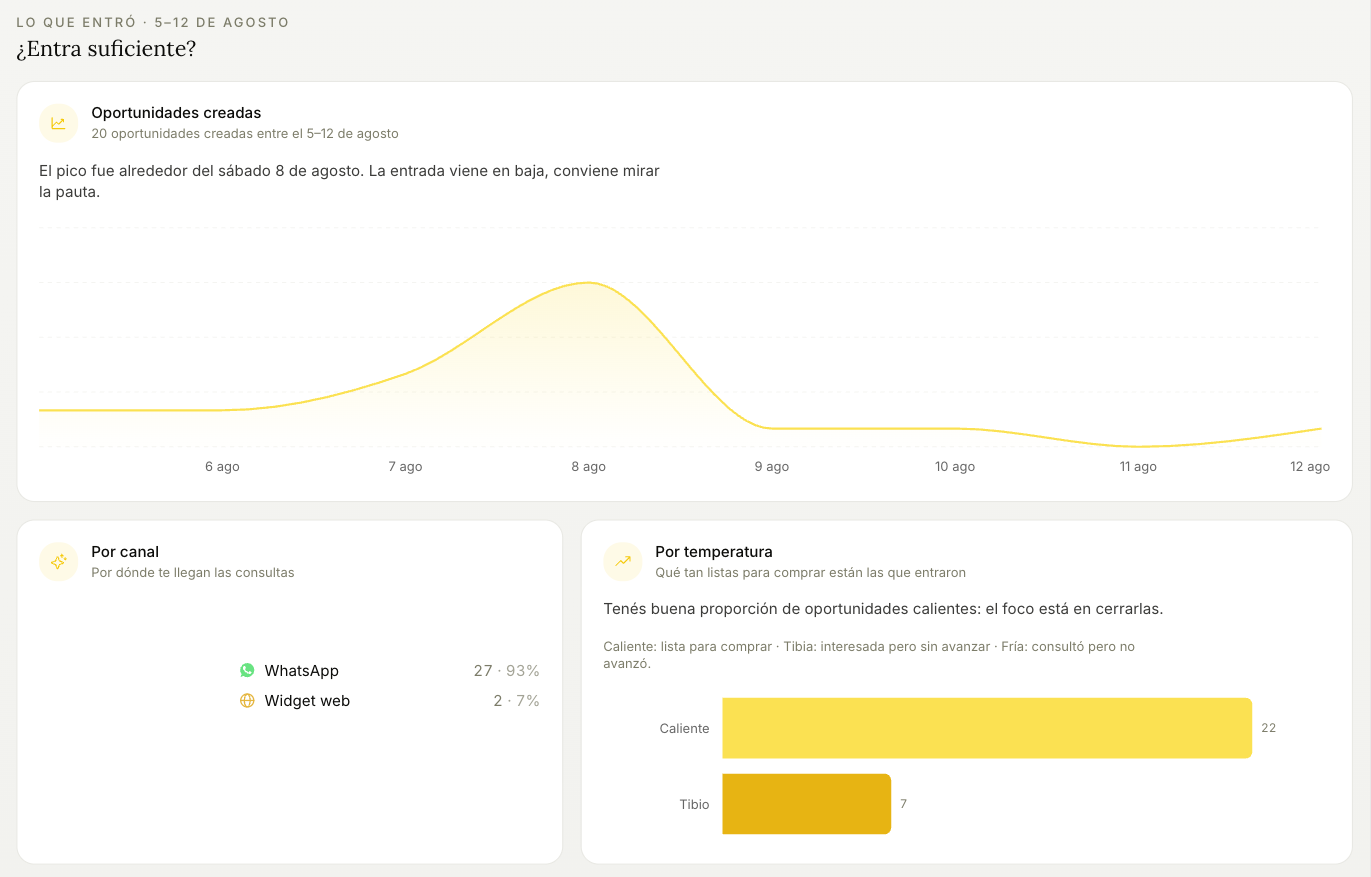The image size is (1371, 877).
Task: Click the 'Tibio' bar axis label
Action: pos(695,804)
